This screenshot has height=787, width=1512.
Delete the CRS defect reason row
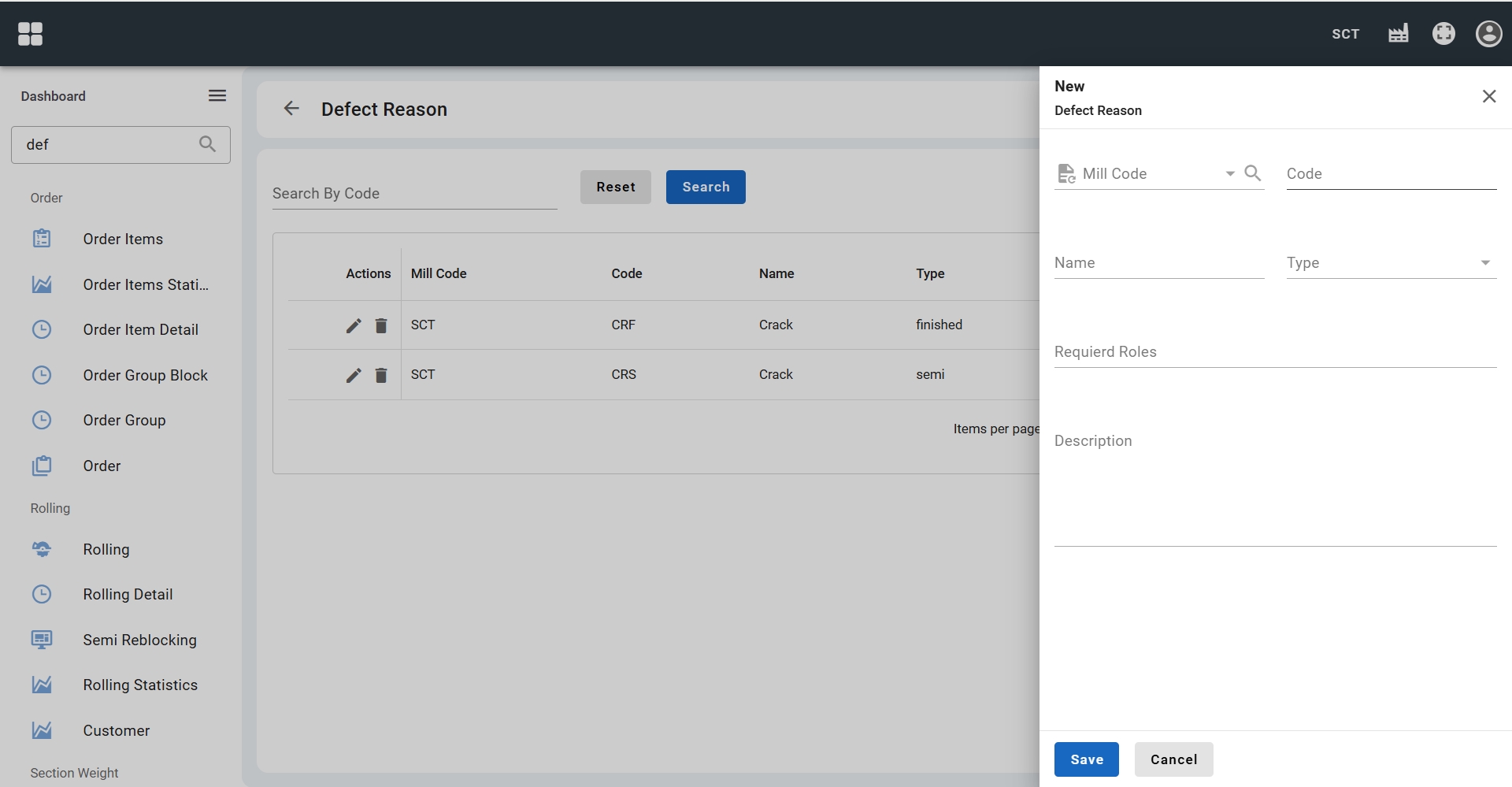tap(381, 375)
